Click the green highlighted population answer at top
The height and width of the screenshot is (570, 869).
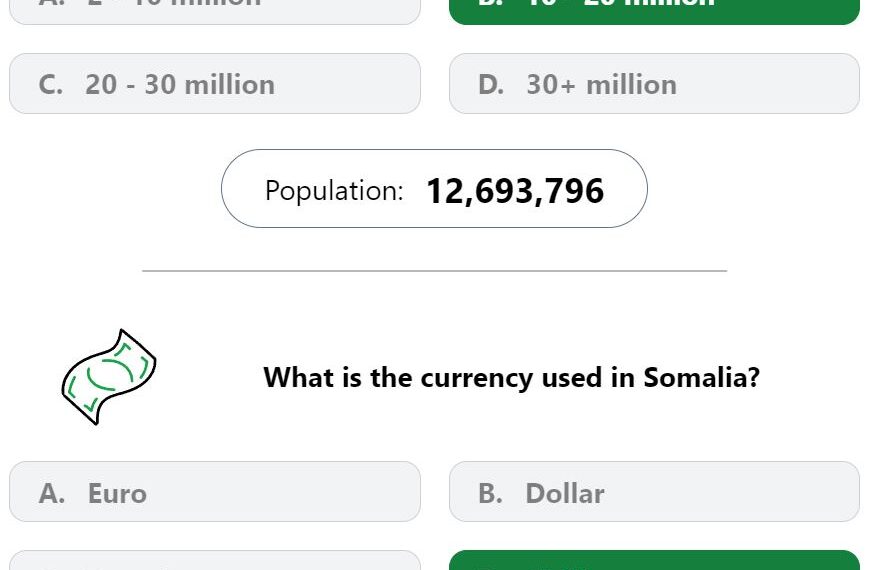655,12
